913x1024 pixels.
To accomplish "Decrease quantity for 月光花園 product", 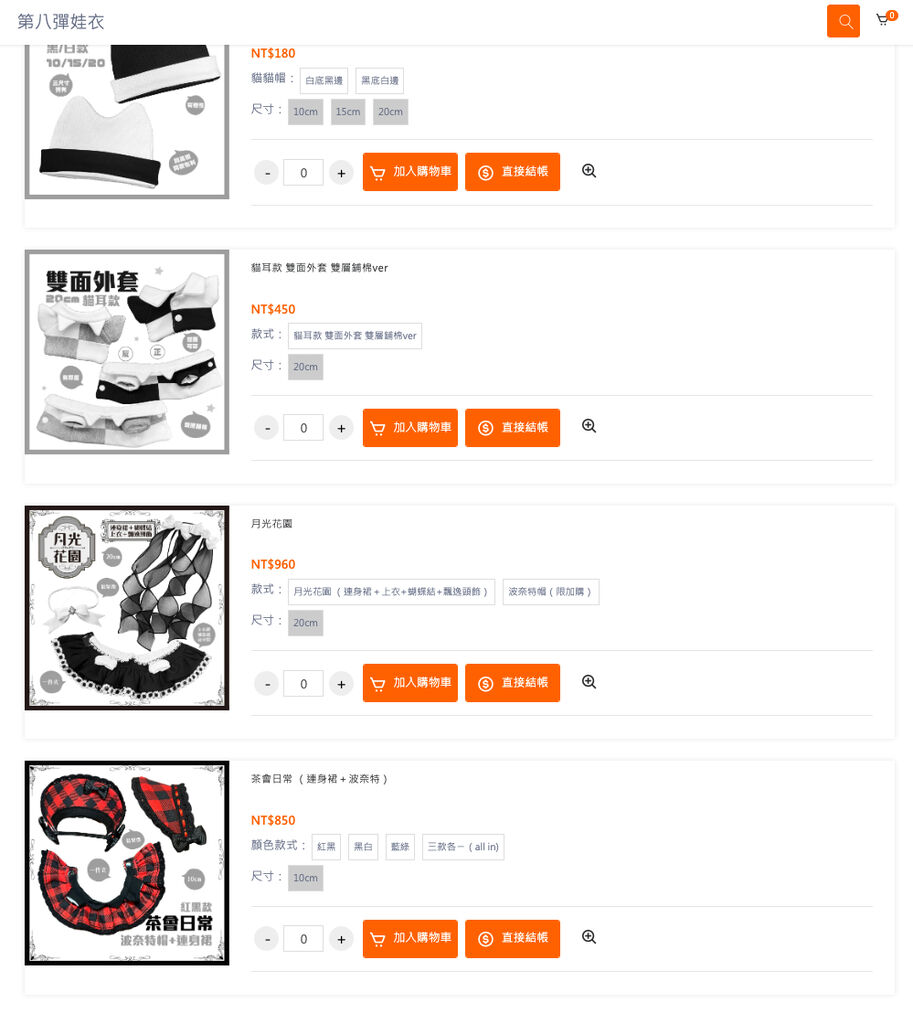I will [266, 684].
